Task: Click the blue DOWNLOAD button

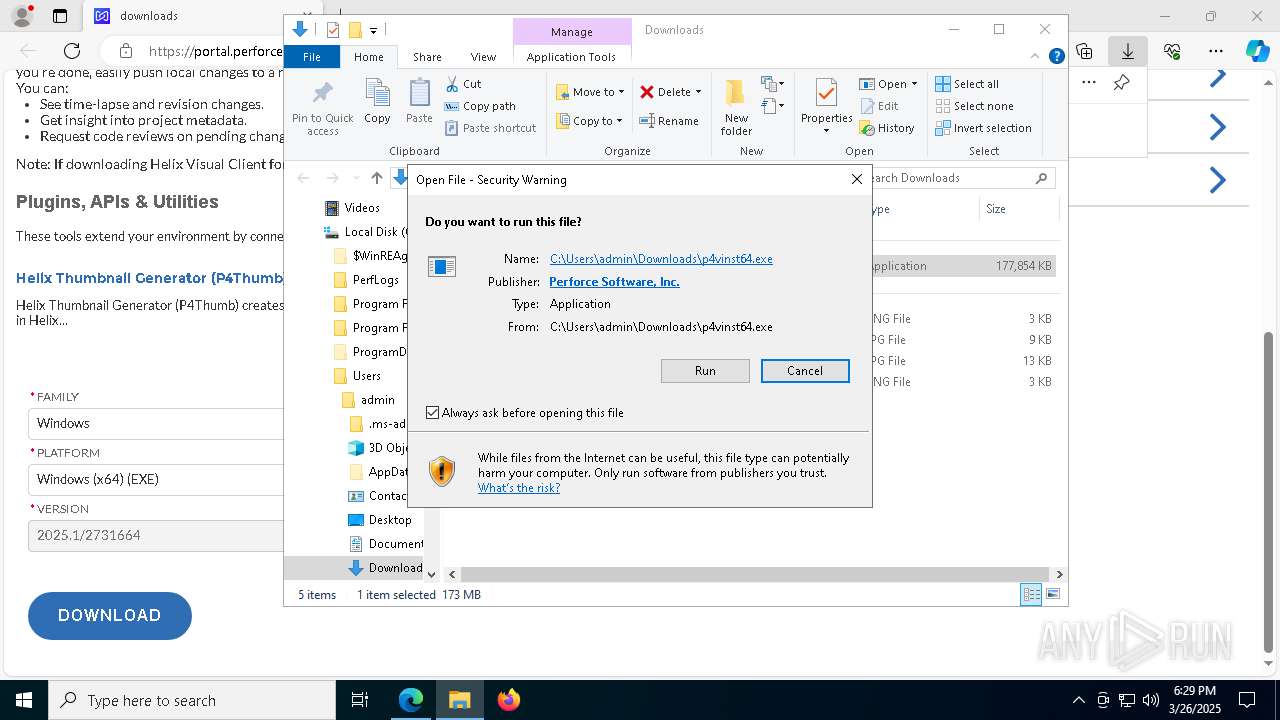Action: [x=110, y=616]
